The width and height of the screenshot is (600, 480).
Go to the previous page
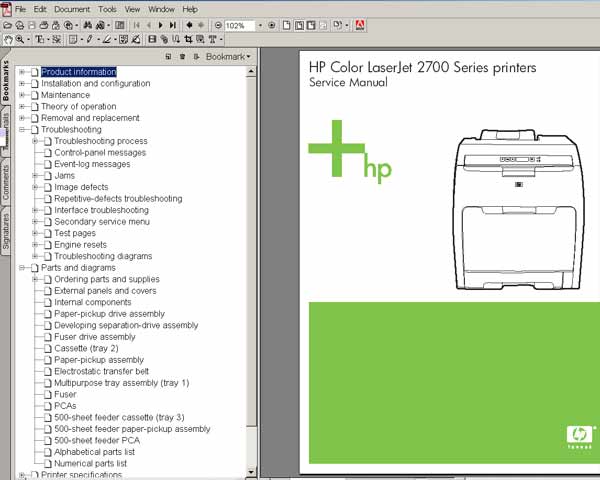pyautogui.click(x=149, y=26)
